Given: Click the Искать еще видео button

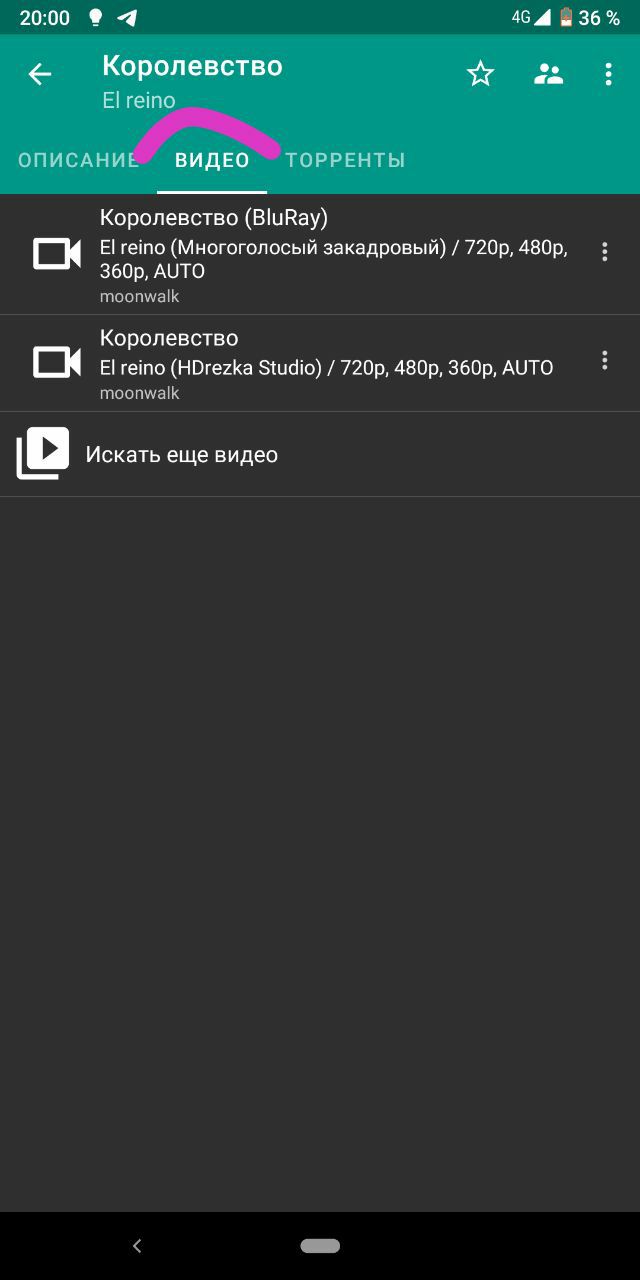Looking at the screenshot, I should pyautogui.click(x=320, y=455).
